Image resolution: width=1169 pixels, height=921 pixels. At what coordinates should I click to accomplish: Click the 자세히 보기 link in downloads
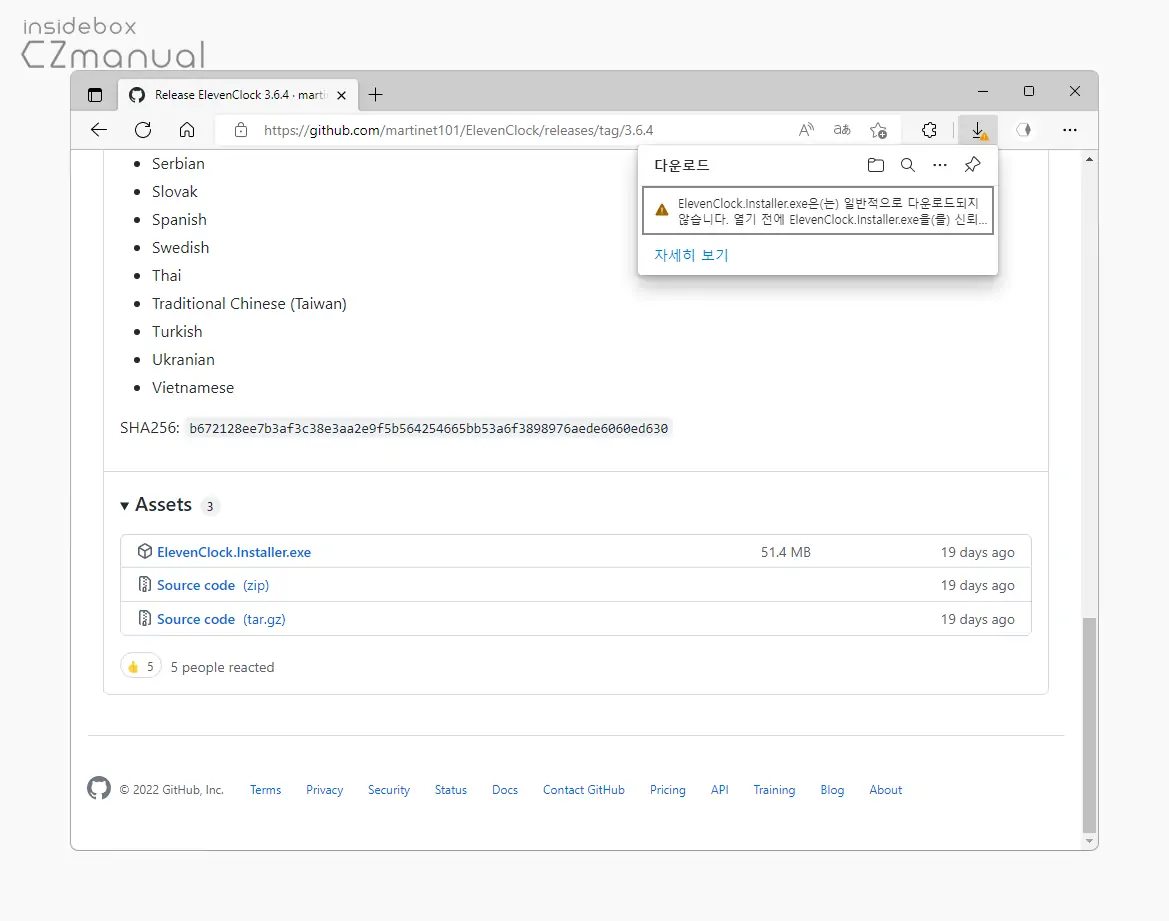tap(691, 255)
